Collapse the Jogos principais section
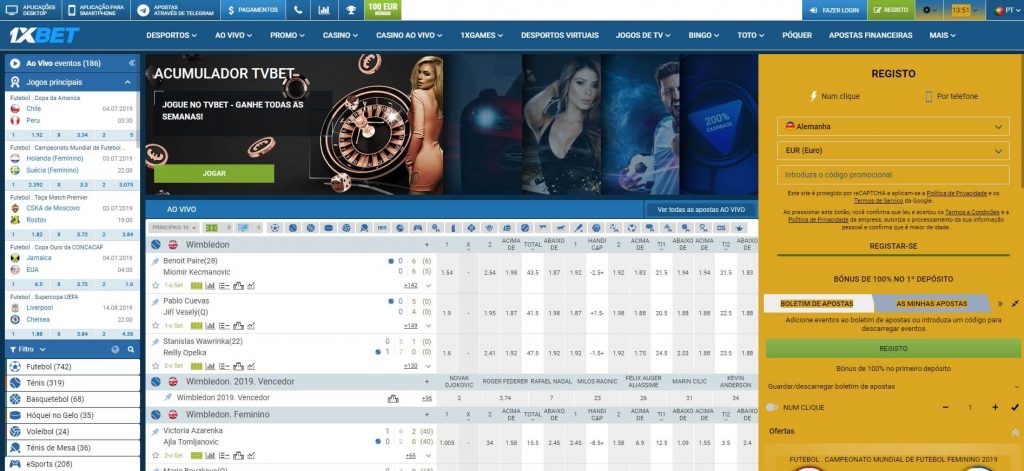The height and width of the screenshot is (471, 1024). [x=128, y=82]
